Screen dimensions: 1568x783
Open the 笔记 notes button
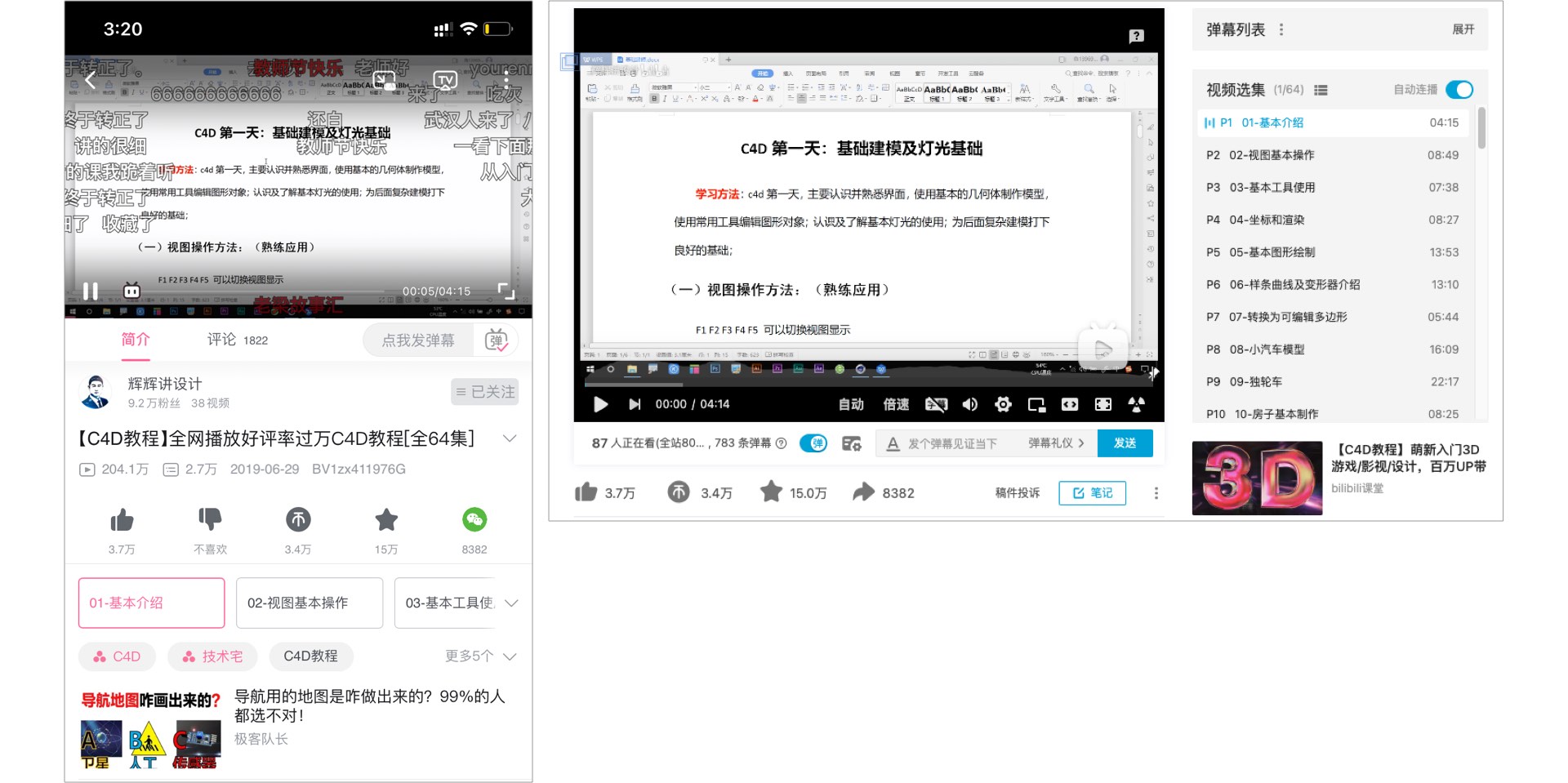tap(1092, 492)
